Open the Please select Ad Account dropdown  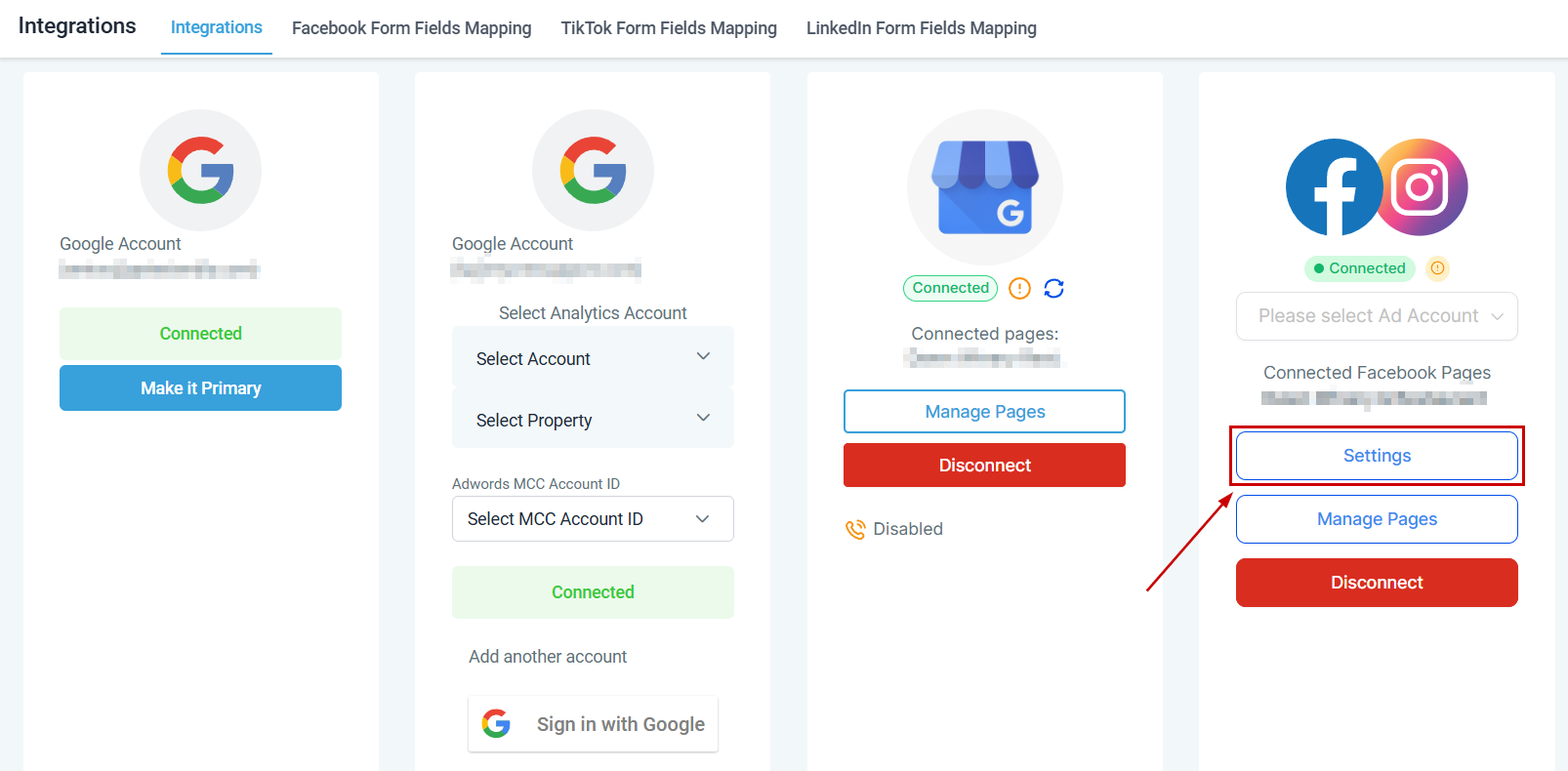point(1377,316)
